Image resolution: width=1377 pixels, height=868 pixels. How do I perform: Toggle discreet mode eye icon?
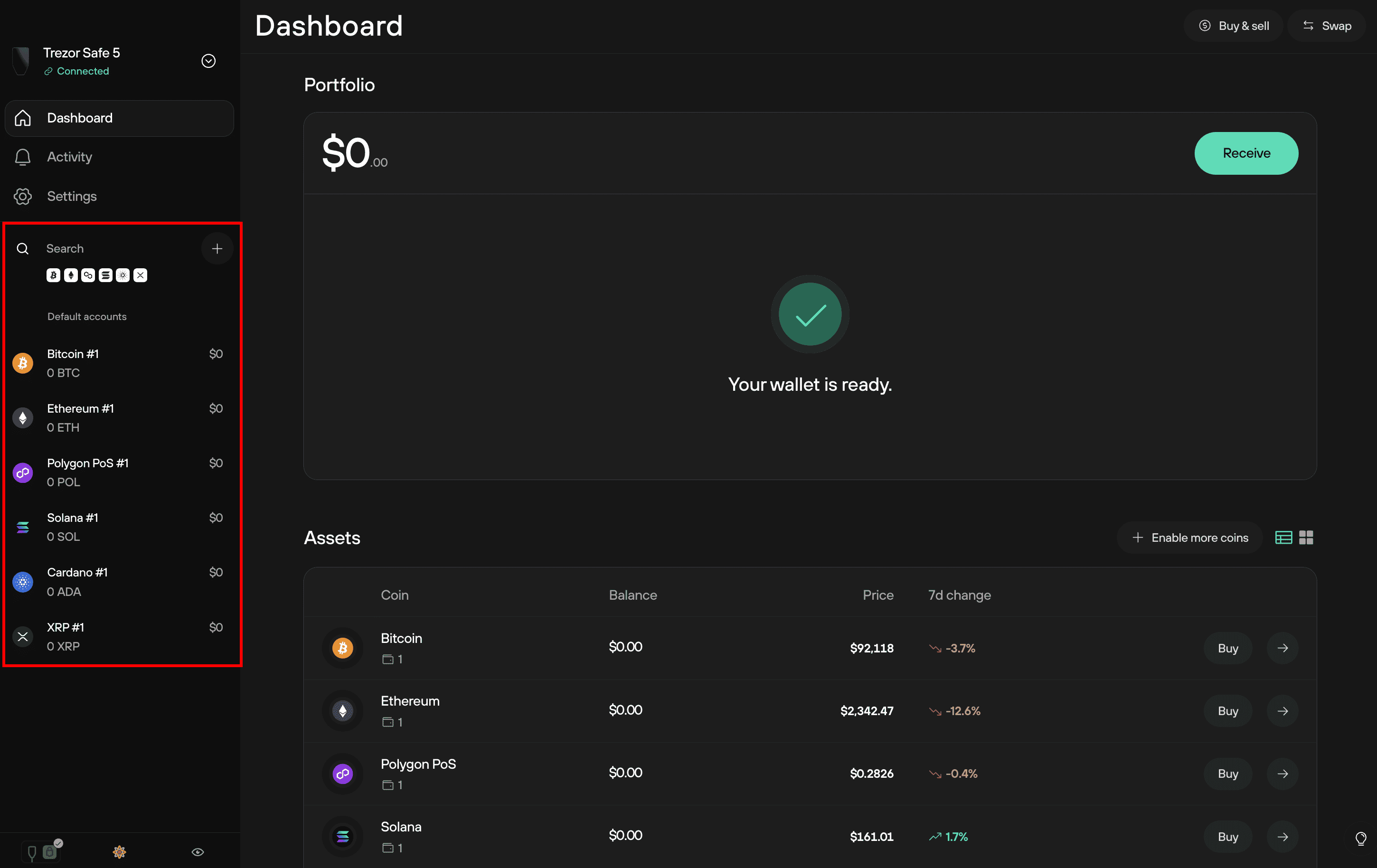197,852
